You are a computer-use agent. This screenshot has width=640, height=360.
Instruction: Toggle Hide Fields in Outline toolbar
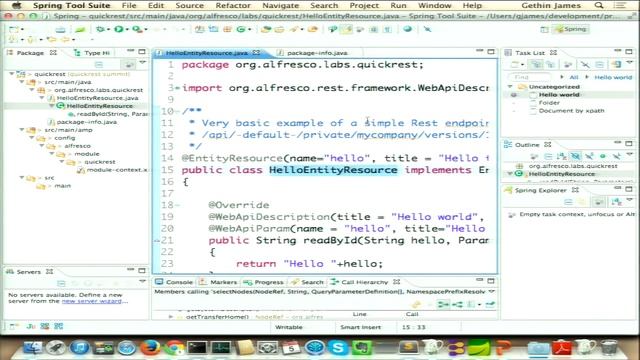[x=576, y=156]
